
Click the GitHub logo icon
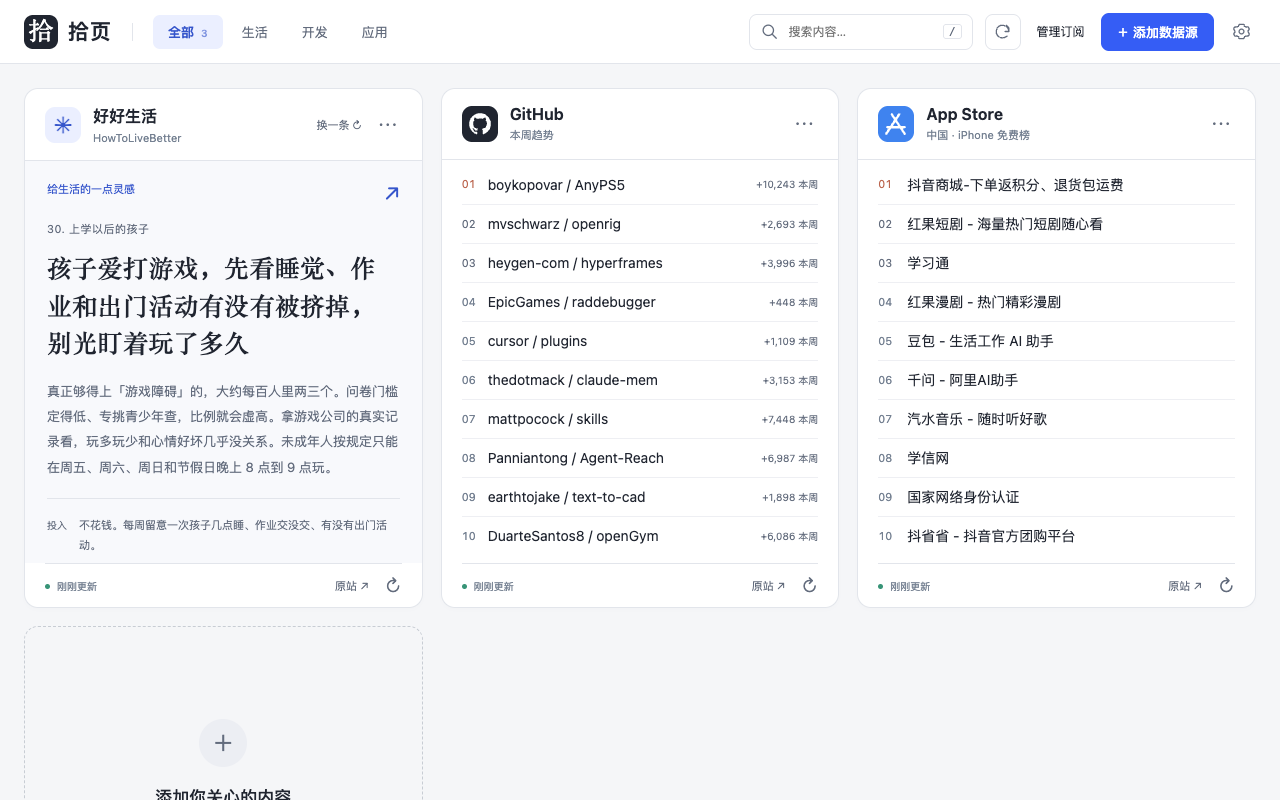point(480,124)
